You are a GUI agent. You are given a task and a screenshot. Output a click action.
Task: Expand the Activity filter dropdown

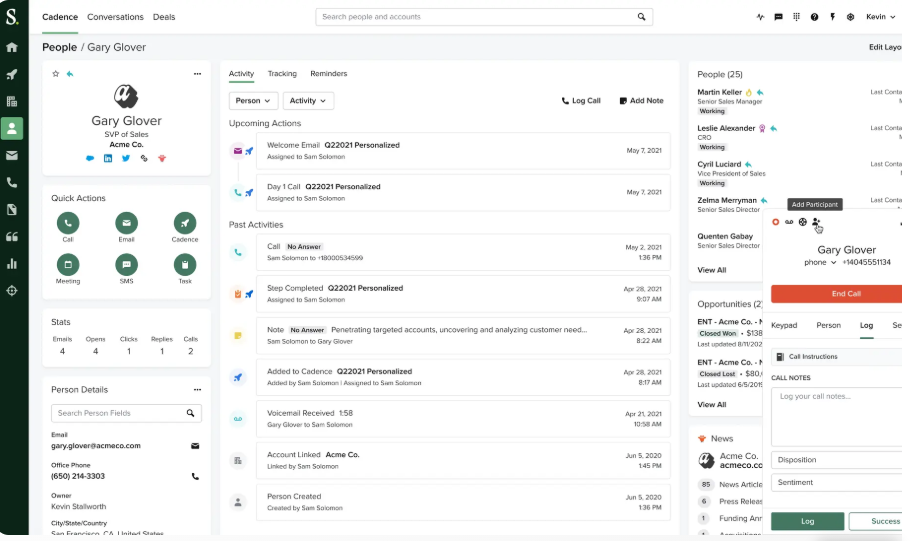tap(308, 101)
